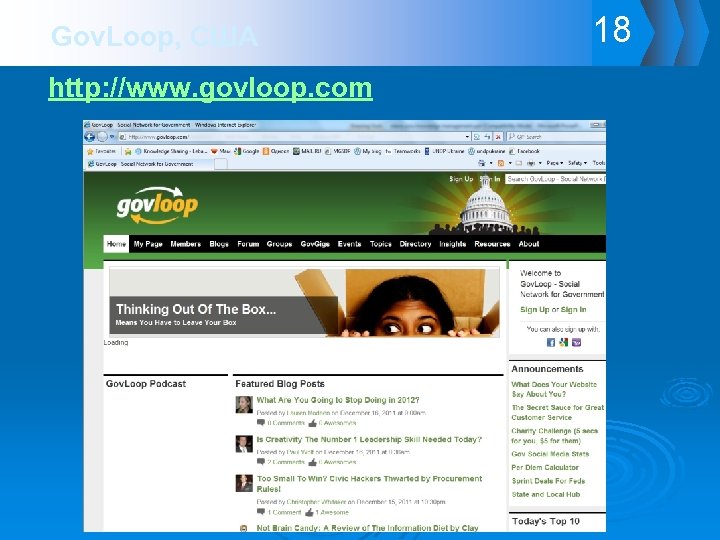Click the govloop logo in header
Viewport: 720px width, 540px height.
157,205
